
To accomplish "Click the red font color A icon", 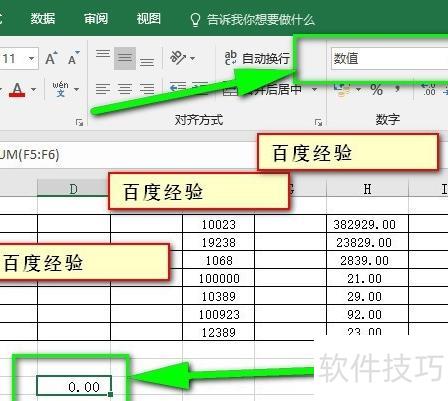I will click(17, 89).
